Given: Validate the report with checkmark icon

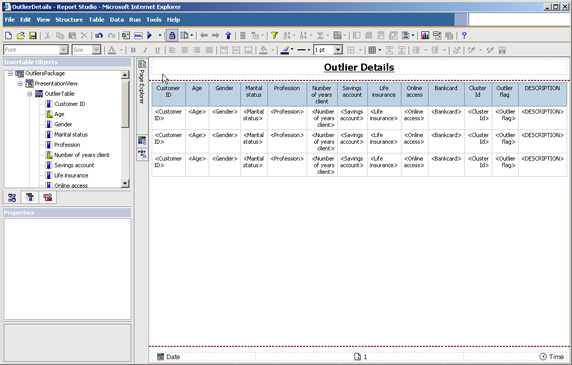Looking at the screenshot, I should (x=126, y=35).
